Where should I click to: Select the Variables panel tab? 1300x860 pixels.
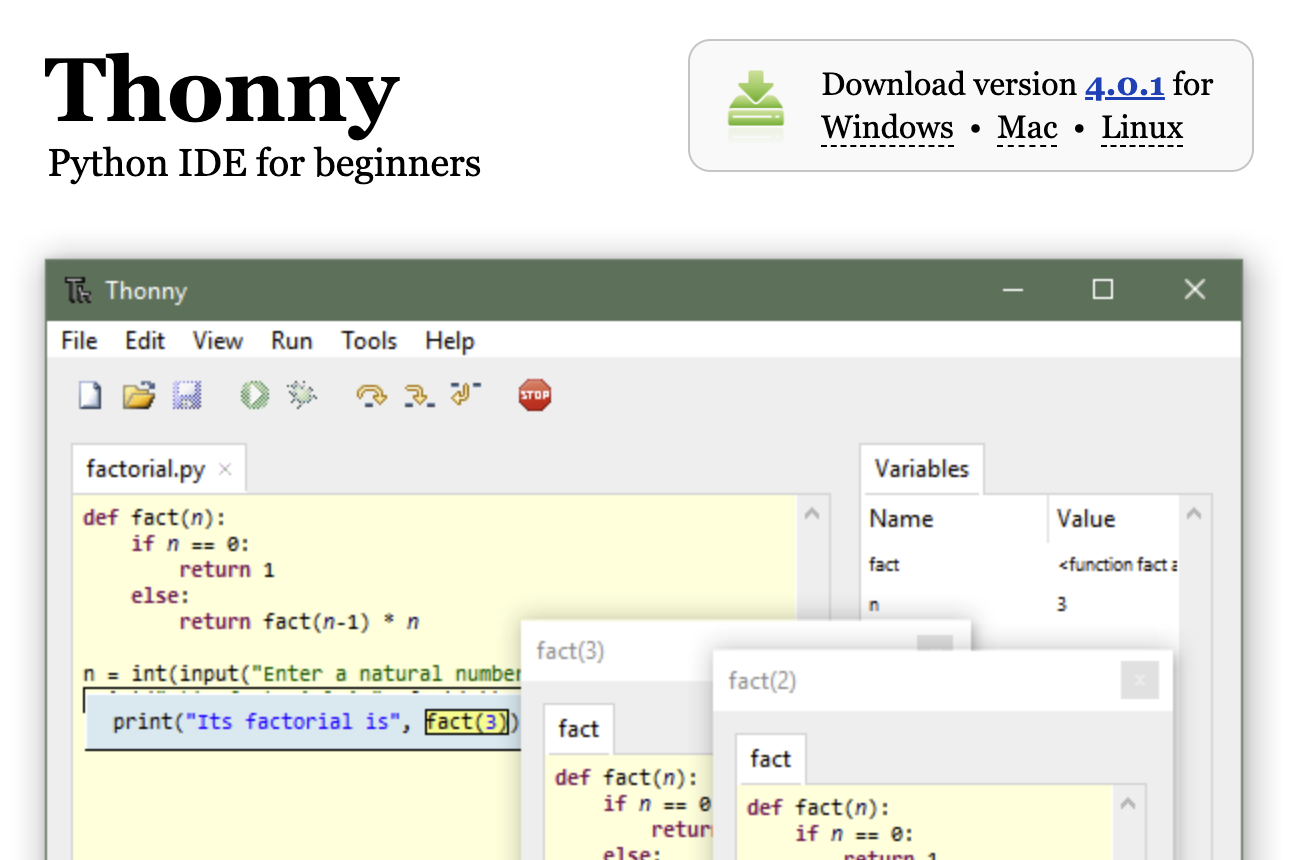pyautogui.click(x=921, y=468)
